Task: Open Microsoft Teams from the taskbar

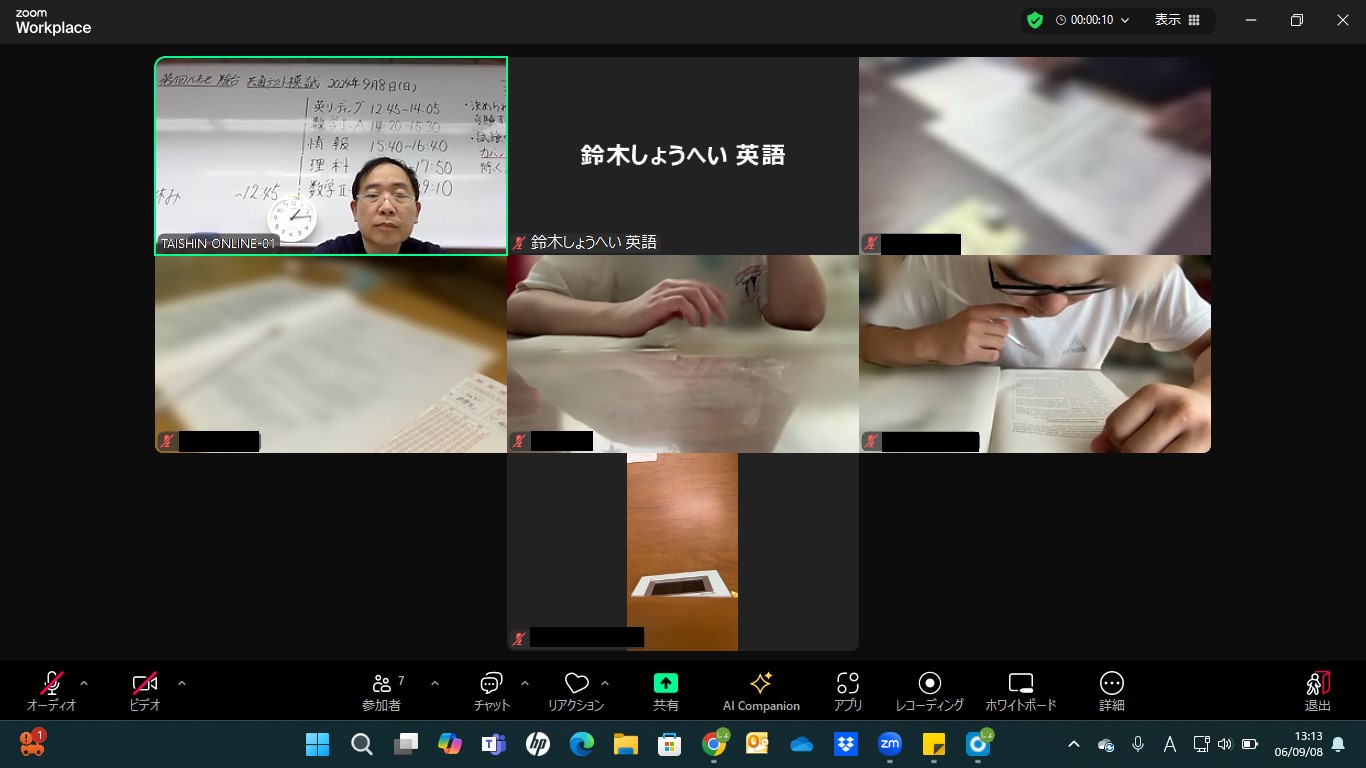Action: (x=494, y=744)
